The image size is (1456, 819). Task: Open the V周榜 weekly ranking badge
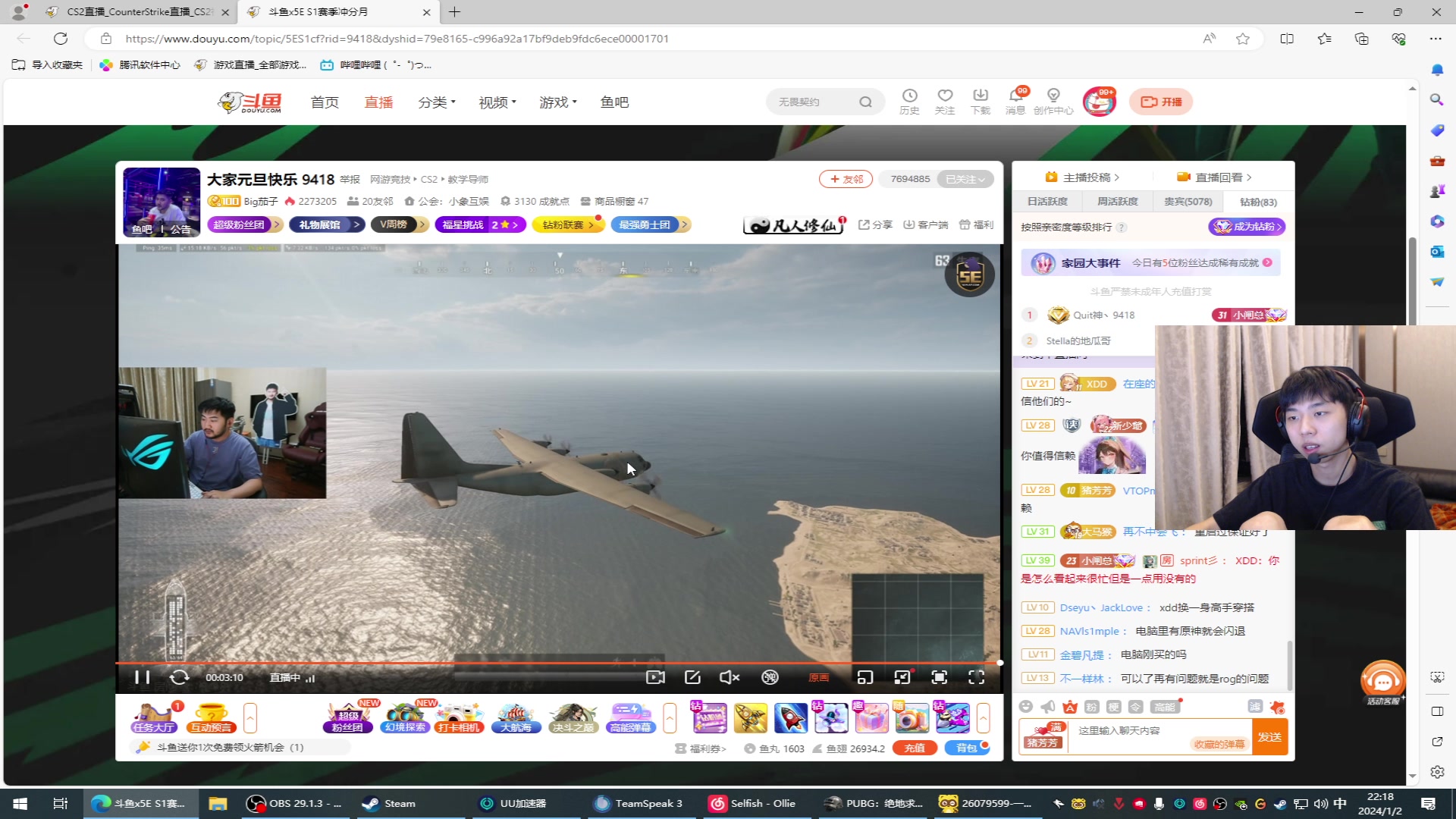tap(400, 224)
